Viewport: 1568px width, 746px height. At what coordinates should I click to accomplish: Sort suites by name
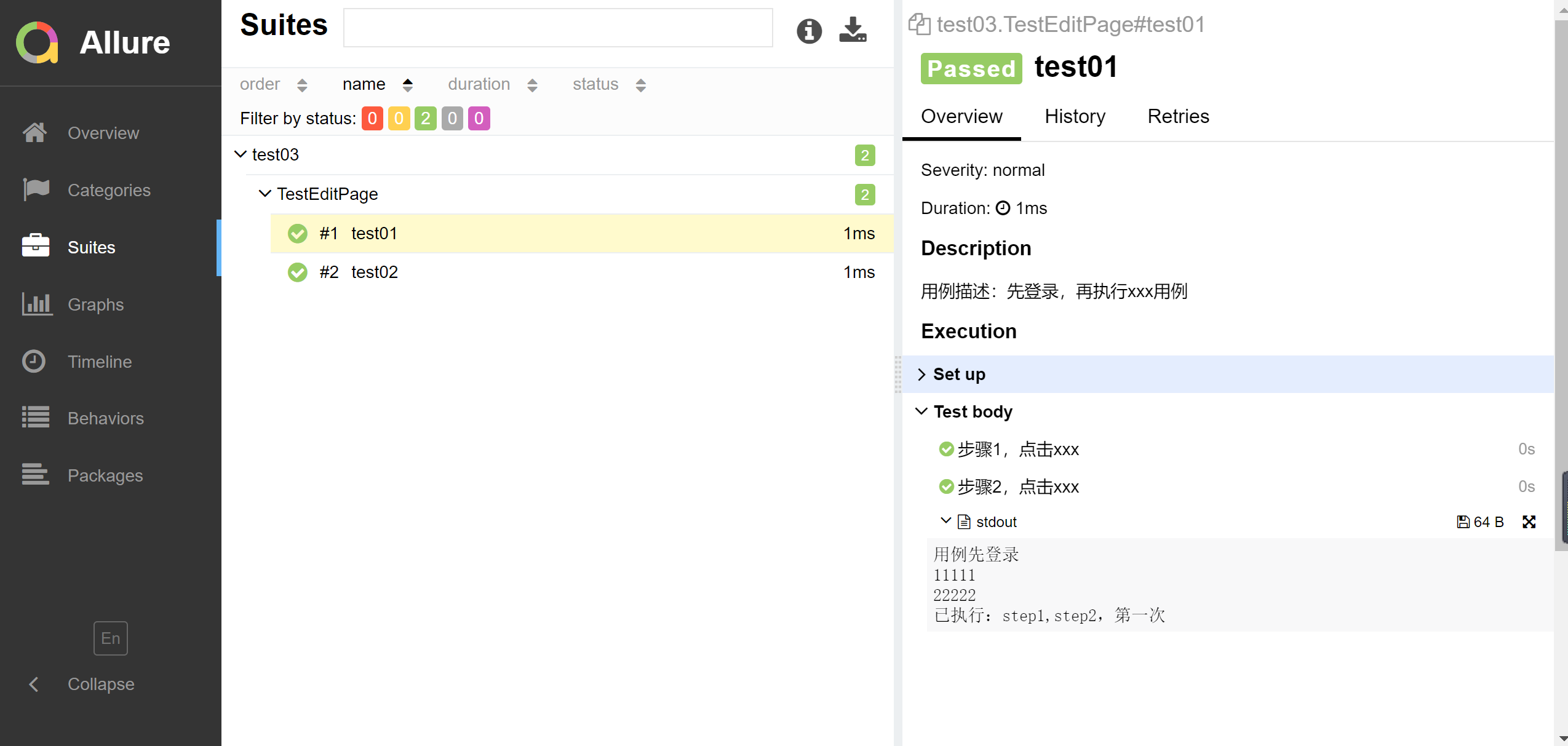[378, 84]
